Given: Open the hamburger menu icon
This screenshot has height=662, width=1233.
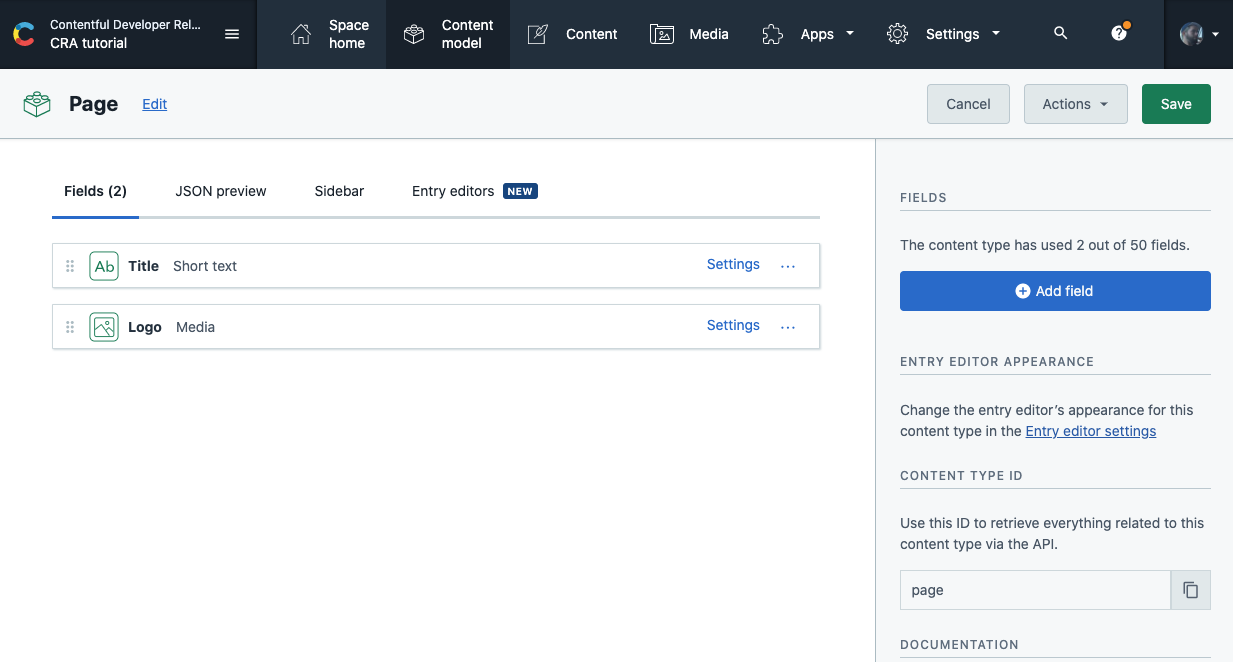Looking at the screenshot, I should point(232,33).
